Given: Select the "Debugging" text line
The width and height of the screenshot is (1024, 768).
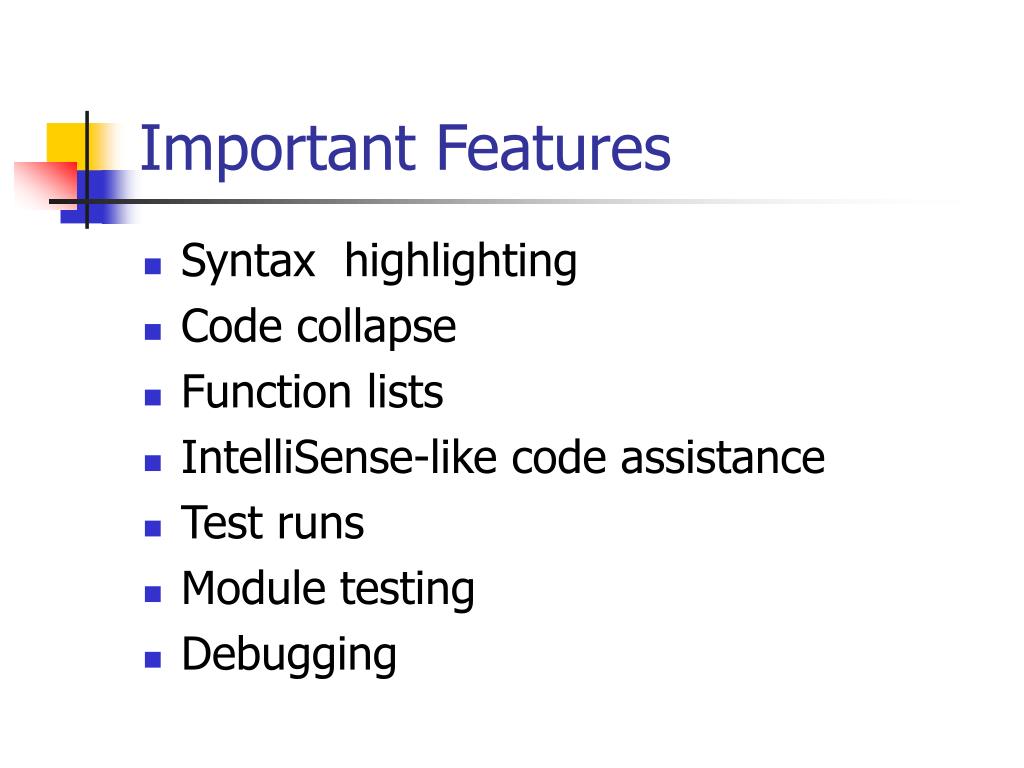Looking at the screenshot, I should [289, 655].
